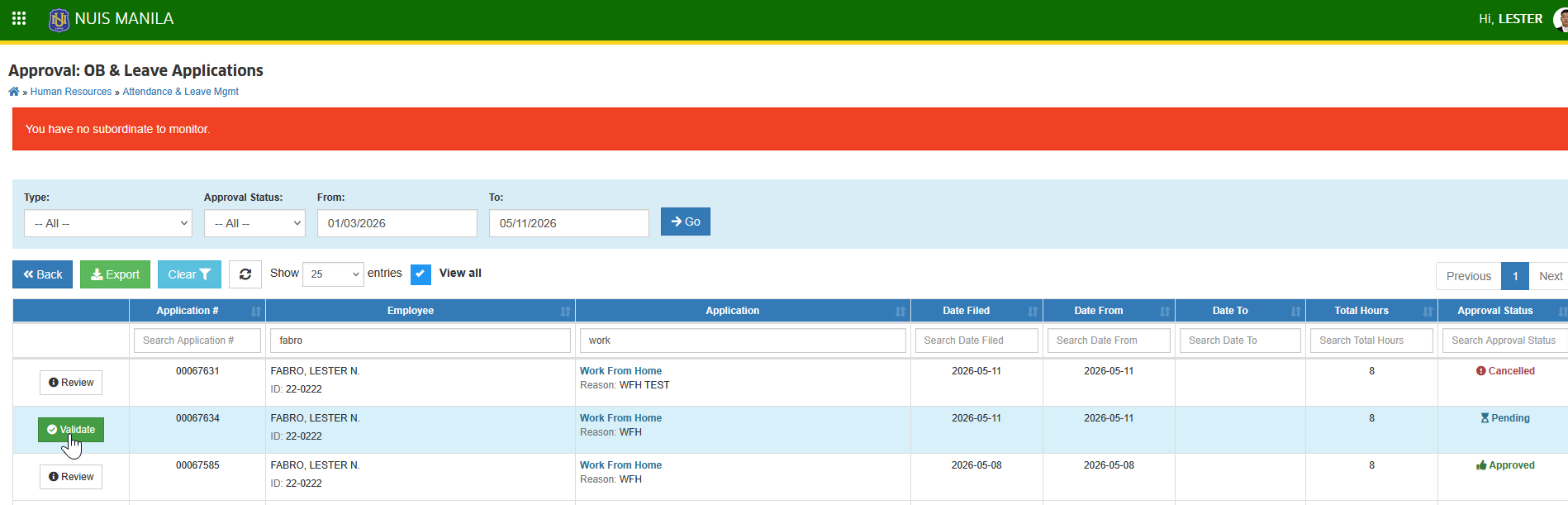Sort by Application column arrows
Image resolution: width=1568 pixels, height=505 pixels.
point(900,311)
